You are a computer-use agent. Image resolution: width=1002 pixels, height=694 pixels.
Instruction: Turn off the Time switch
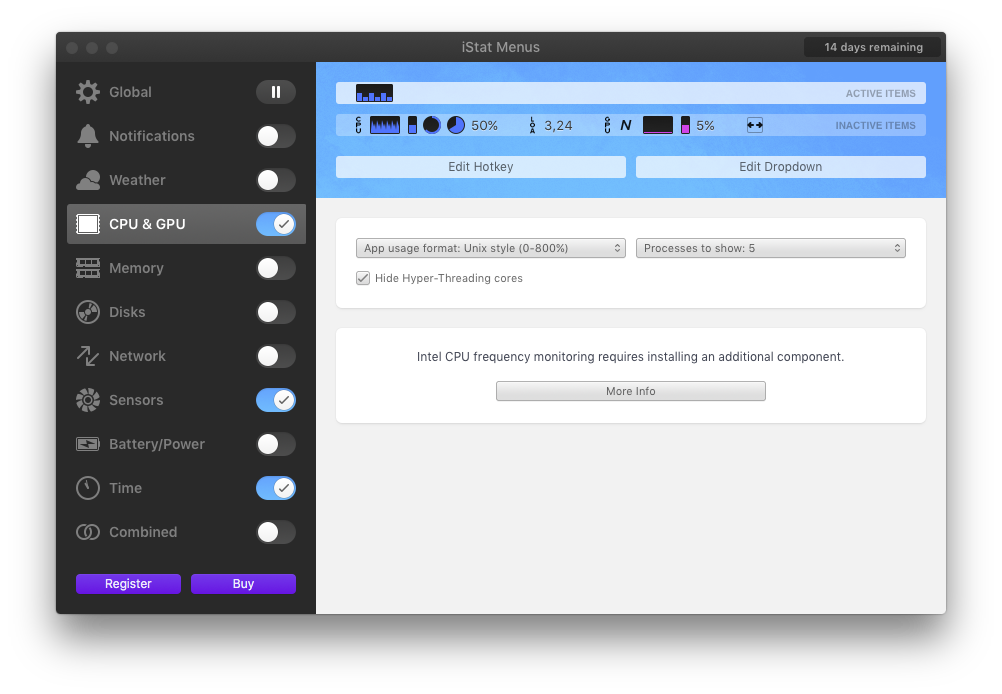click(x=276, y=488)
